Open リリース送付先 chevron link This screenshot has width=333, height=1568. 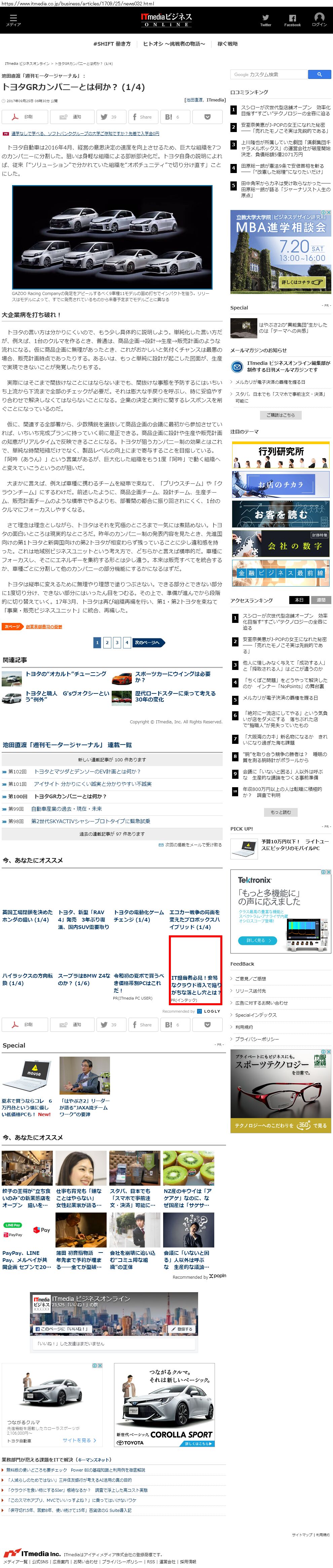(x=250, y=990)
